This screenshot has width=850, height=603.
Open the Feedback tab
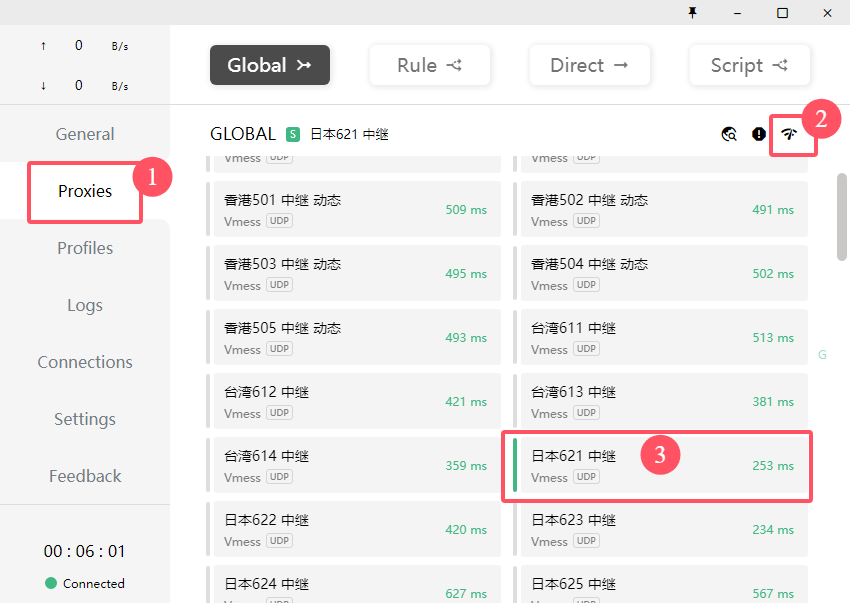85,476
